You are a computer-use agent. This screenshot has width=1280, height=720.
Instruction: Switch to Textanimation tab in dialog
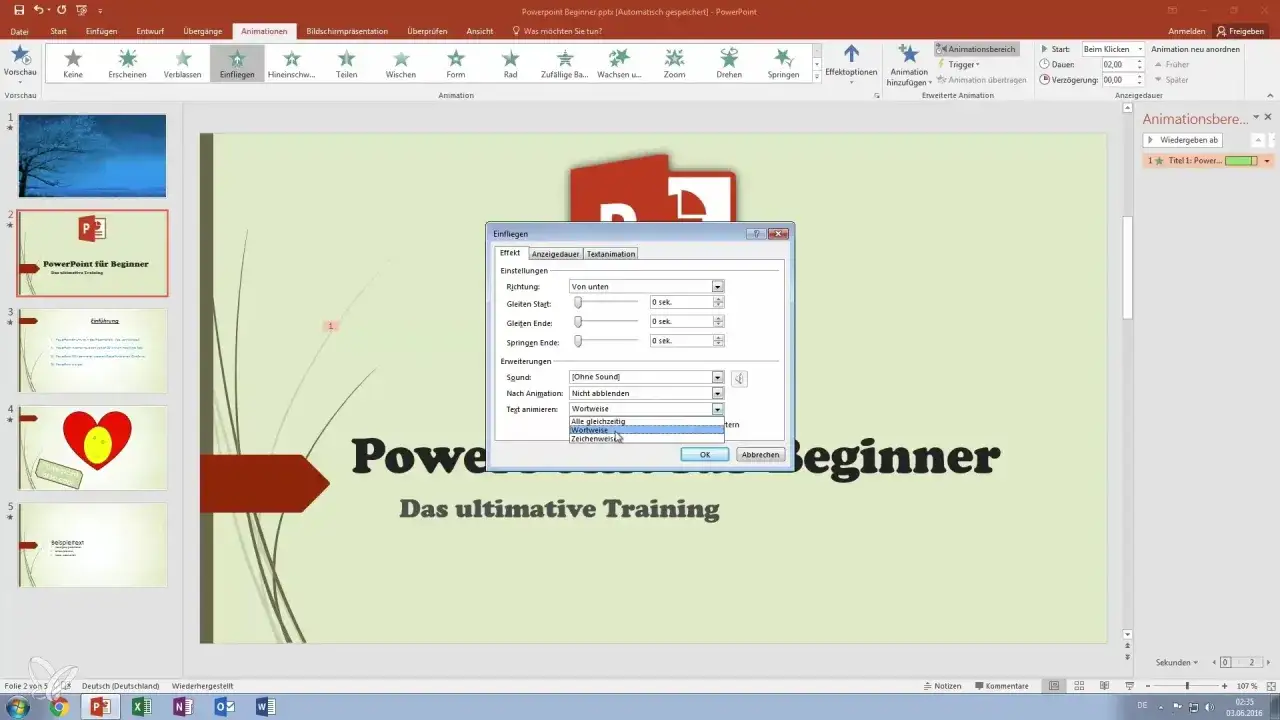pyautogui.click(x=610, y=254)
